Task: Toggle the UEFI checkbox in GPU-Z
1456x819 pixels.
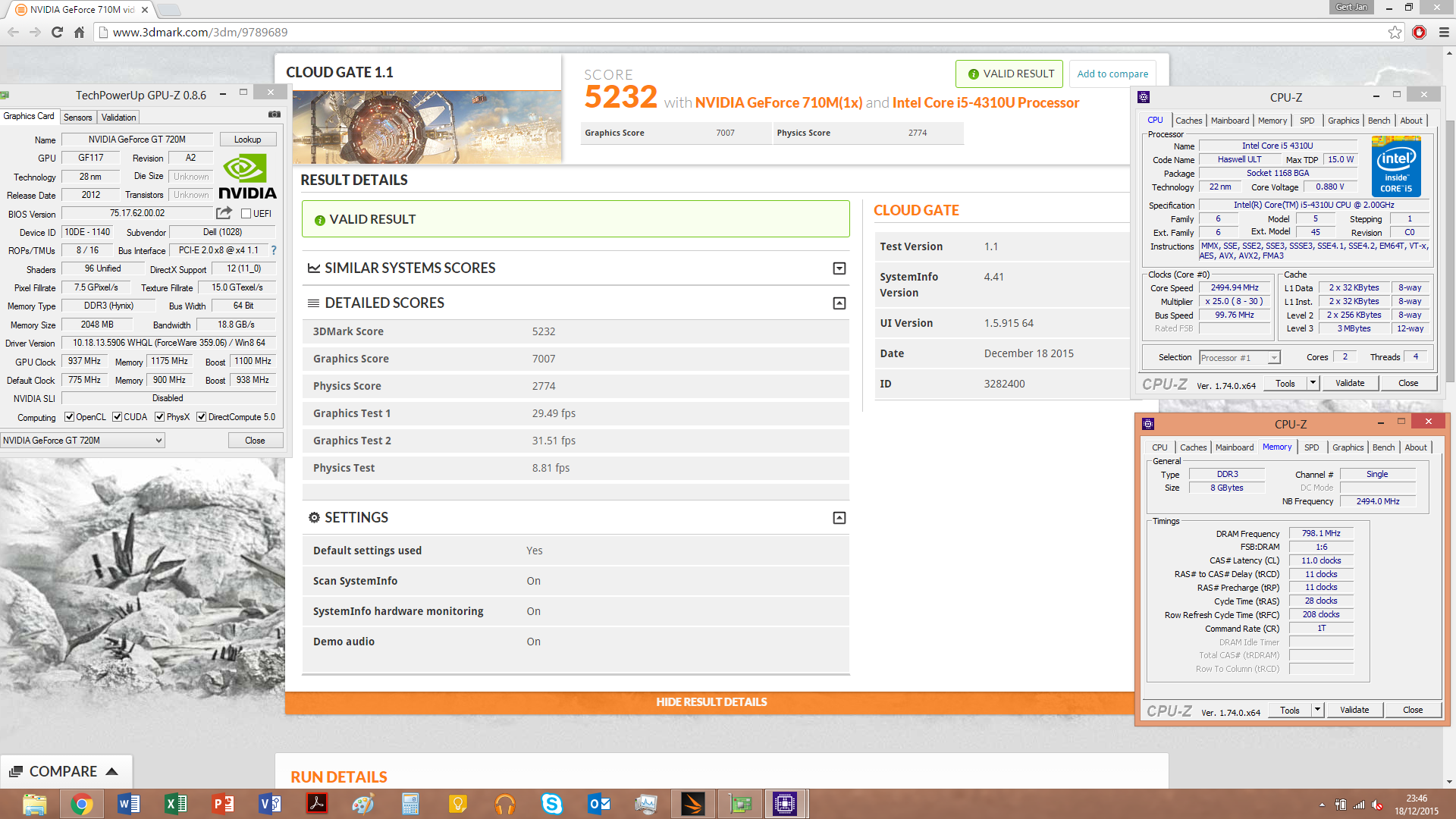Action: [246, 214]
